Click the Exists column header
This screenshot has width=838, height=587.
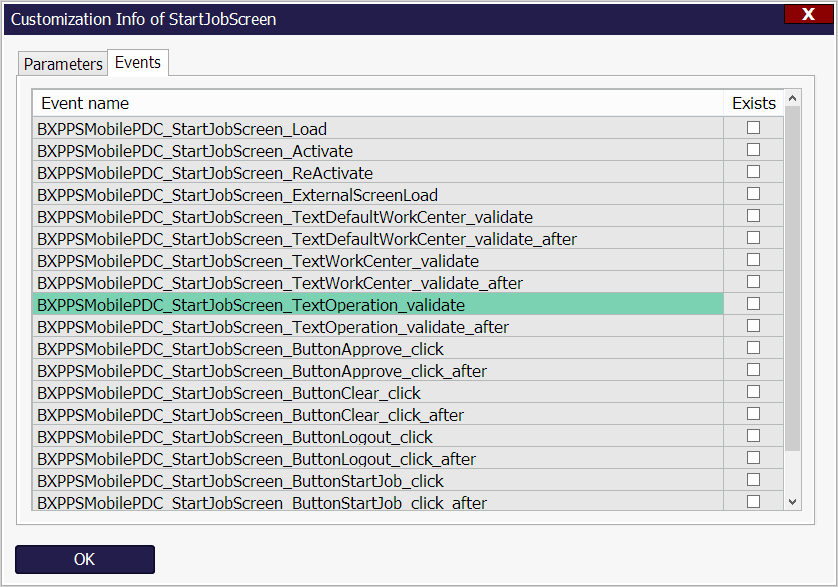tap(753, 103)
